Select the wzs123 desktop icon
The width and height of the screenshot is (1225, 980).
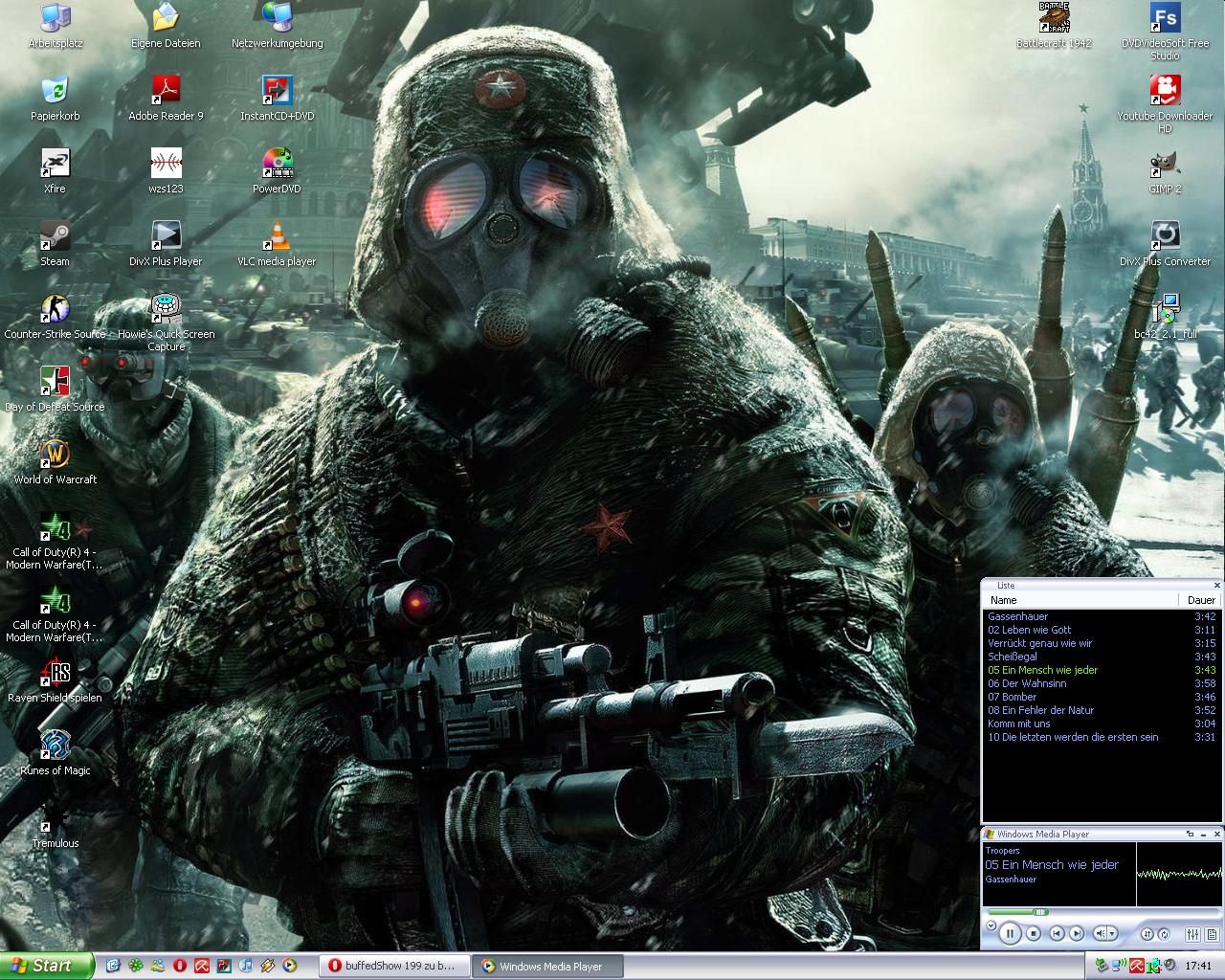[x=166, y=171]
